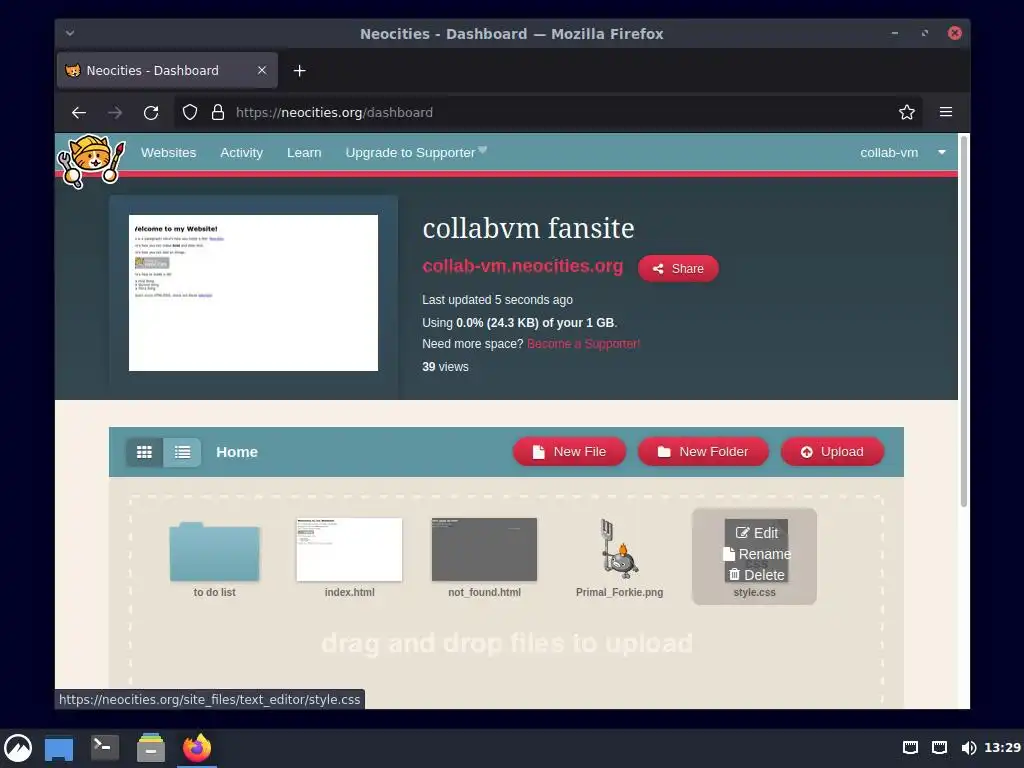Switch to list view of files
1024x768 pixels.
point(182,452)
